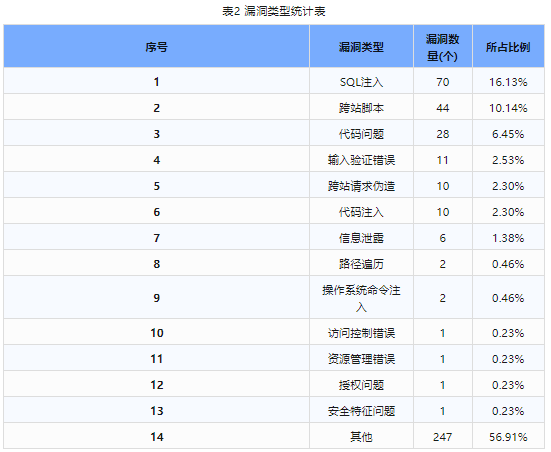Click the count value 247
The height and width of the screenshot is (452, 551).
[443, 437]
